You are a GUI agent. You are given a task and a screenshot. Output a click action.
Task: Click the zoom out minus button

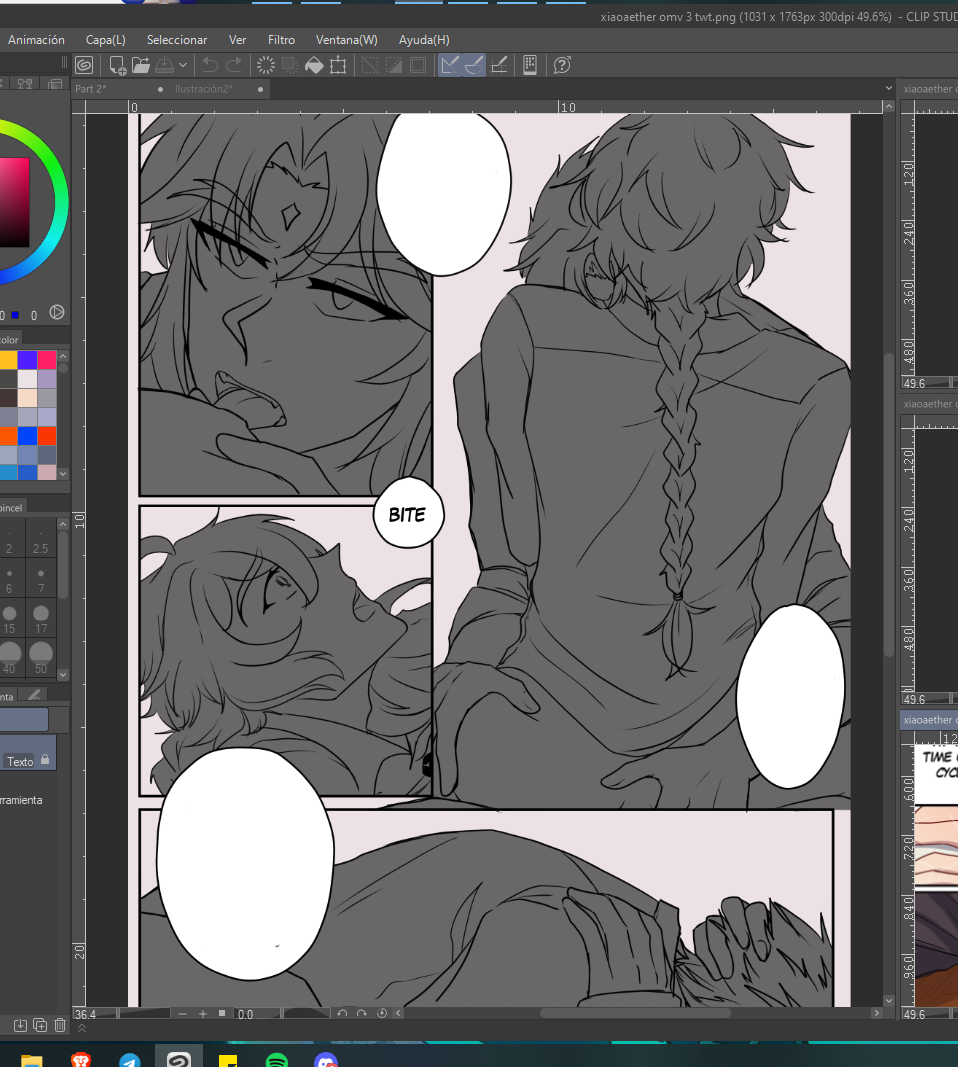pyautogui.click(x=182, y=1014)
